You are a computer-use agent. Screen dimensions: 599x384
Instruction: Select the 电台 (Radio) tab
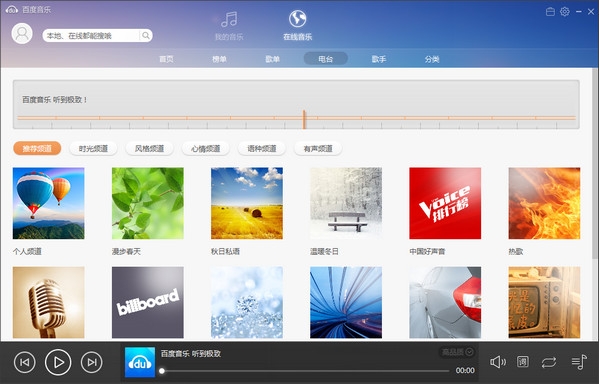pyautogui.click(x=325, y=59)
